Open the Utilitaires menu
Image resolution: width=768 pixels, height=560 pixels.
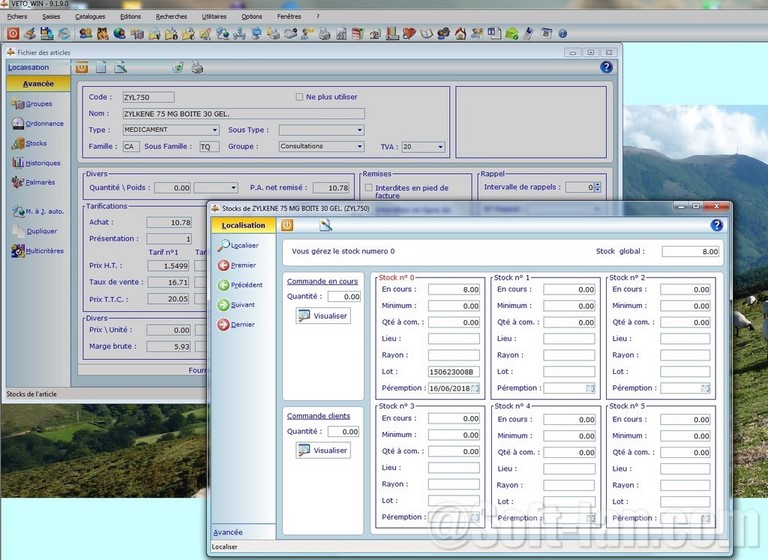[x=213, y=17]
